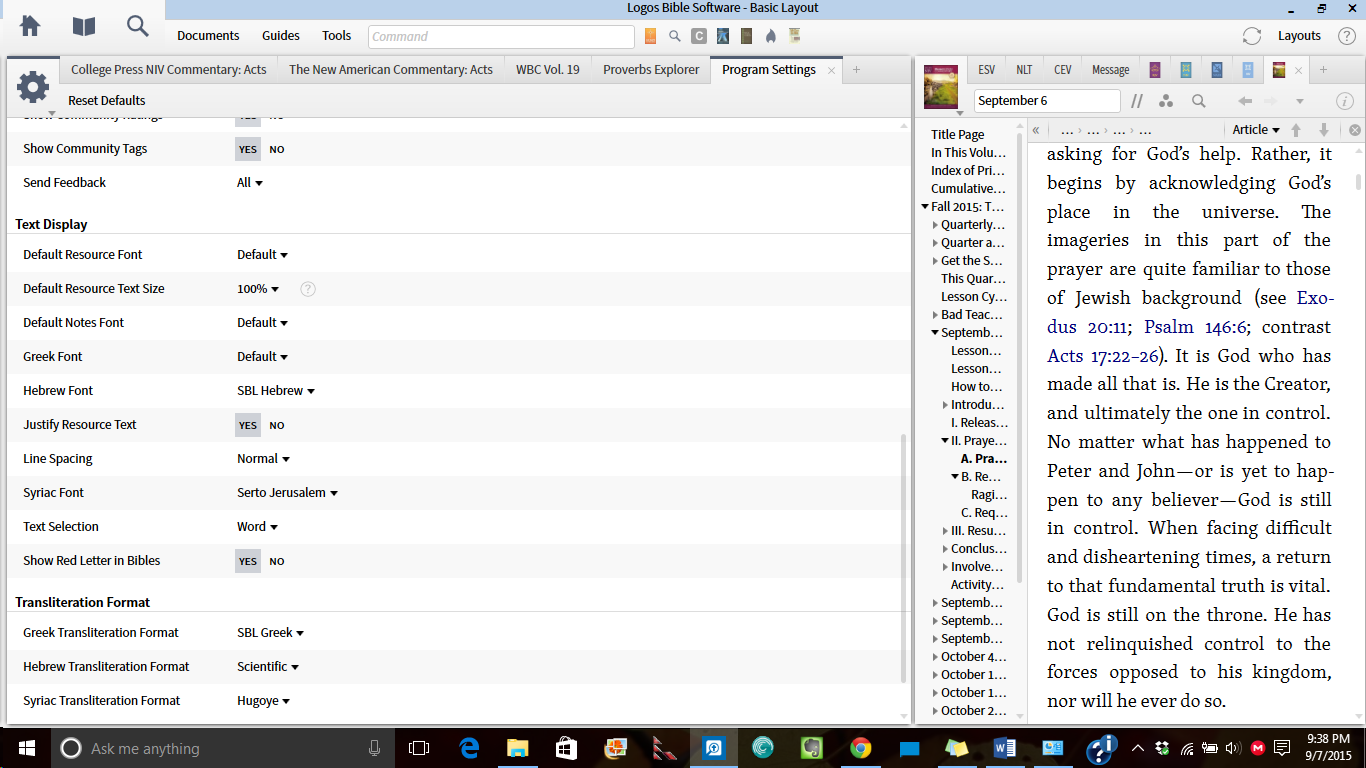The image size is (1366, 768).
Task: Click the Command input box
Action: pos(501,37)
